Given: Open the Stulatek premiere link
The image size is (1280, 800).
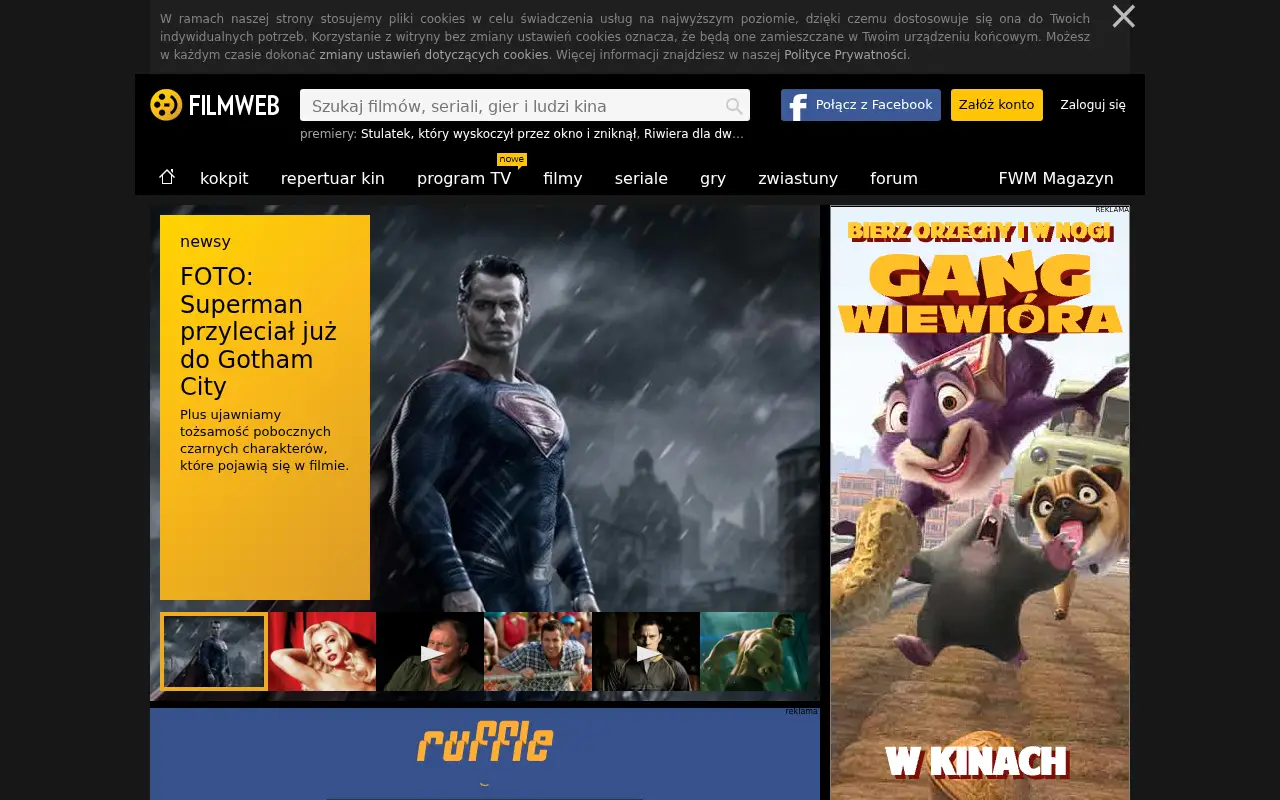Looking at the screenshot, I should (x=499, y=134).
